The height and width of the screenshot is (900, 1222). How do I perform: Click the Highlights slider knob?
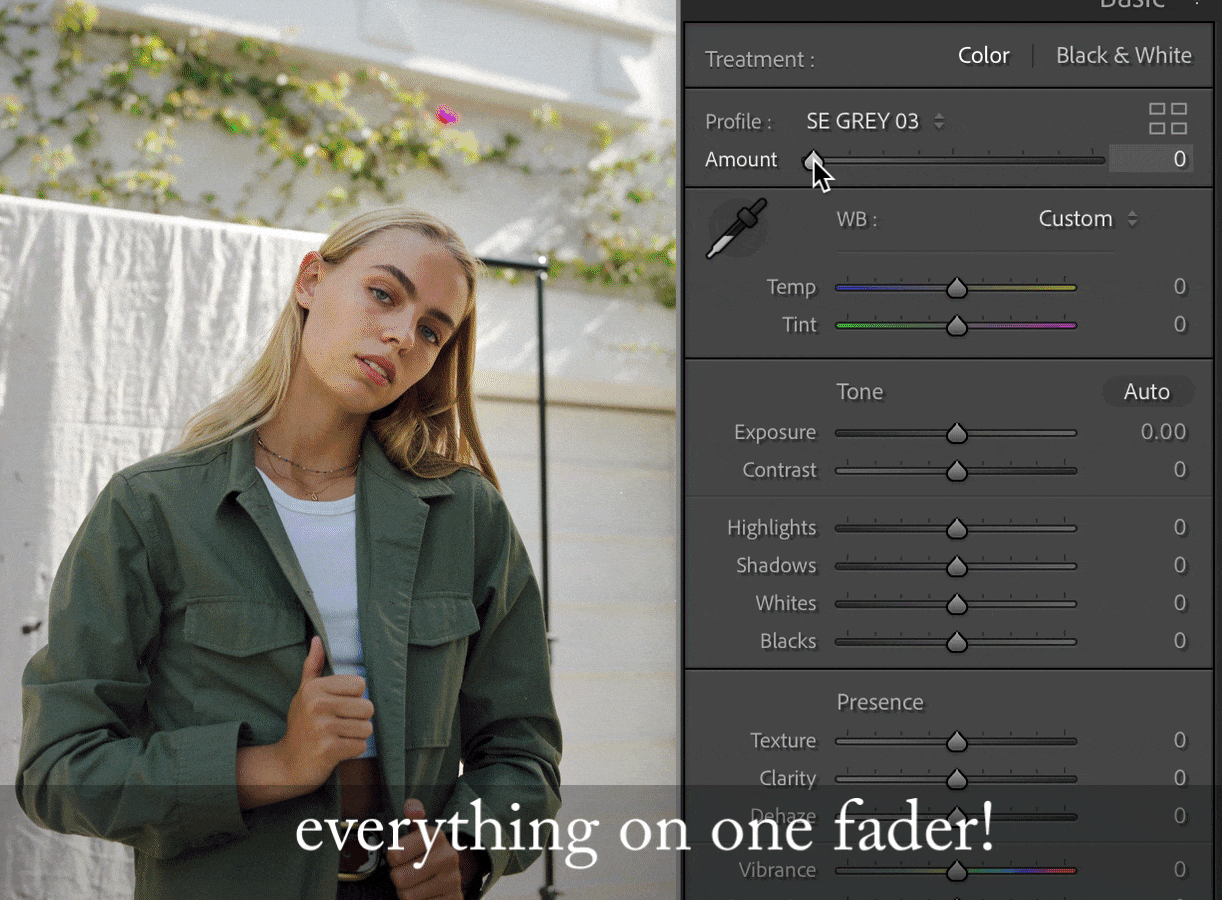956,528
